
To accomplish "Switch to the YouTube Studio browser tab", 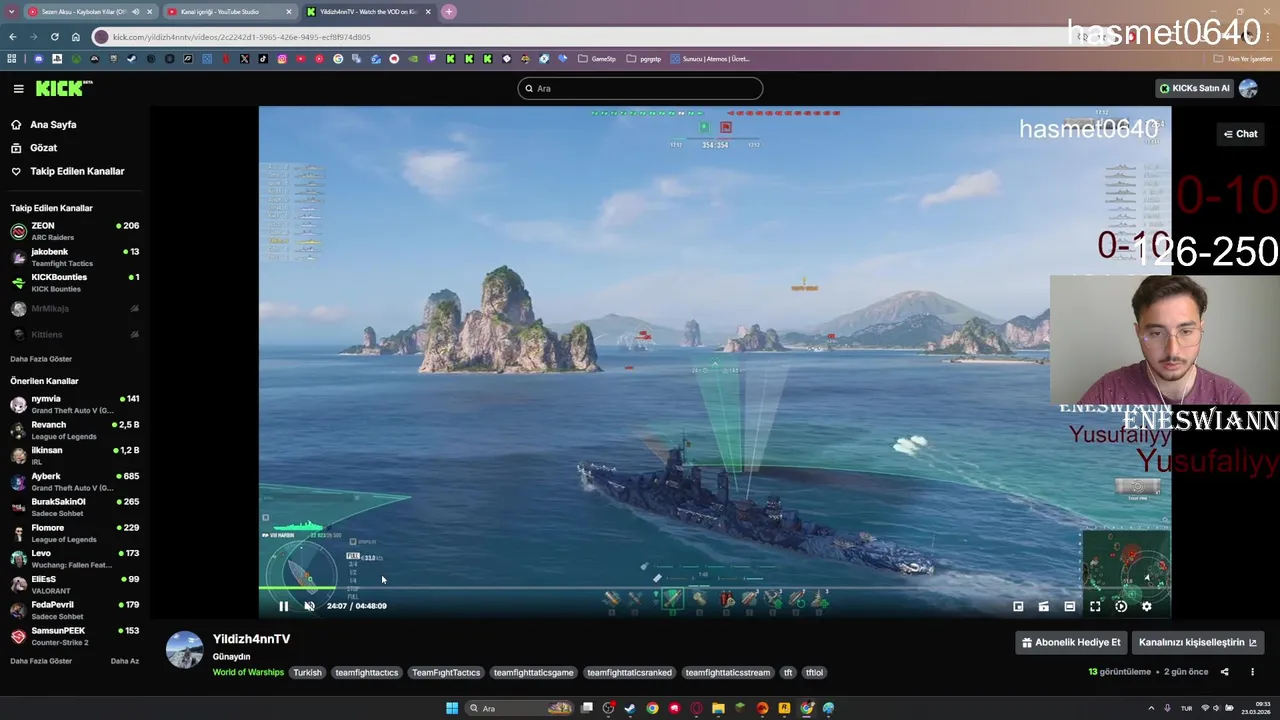I will click(x=229, y=12).
